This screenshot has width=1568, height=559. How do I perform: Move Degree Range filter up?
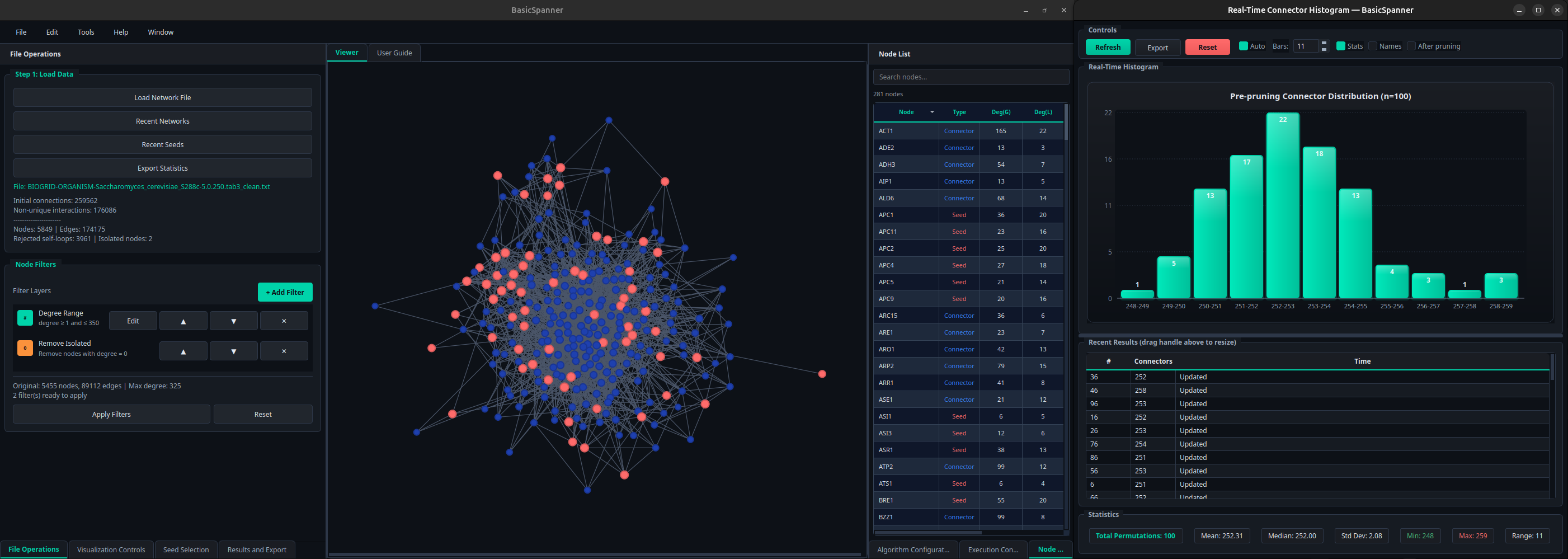(183, 321)
